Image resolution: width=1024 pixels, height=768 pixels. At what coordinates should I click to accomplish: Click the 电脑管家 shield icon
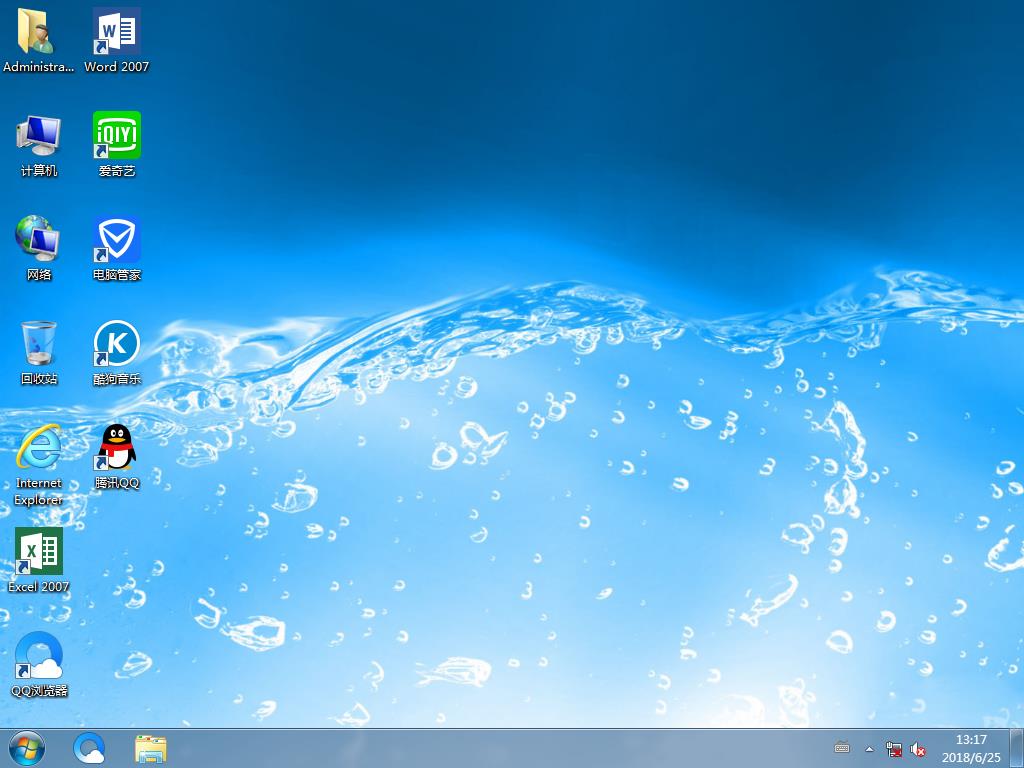click(x=116, y=240)
